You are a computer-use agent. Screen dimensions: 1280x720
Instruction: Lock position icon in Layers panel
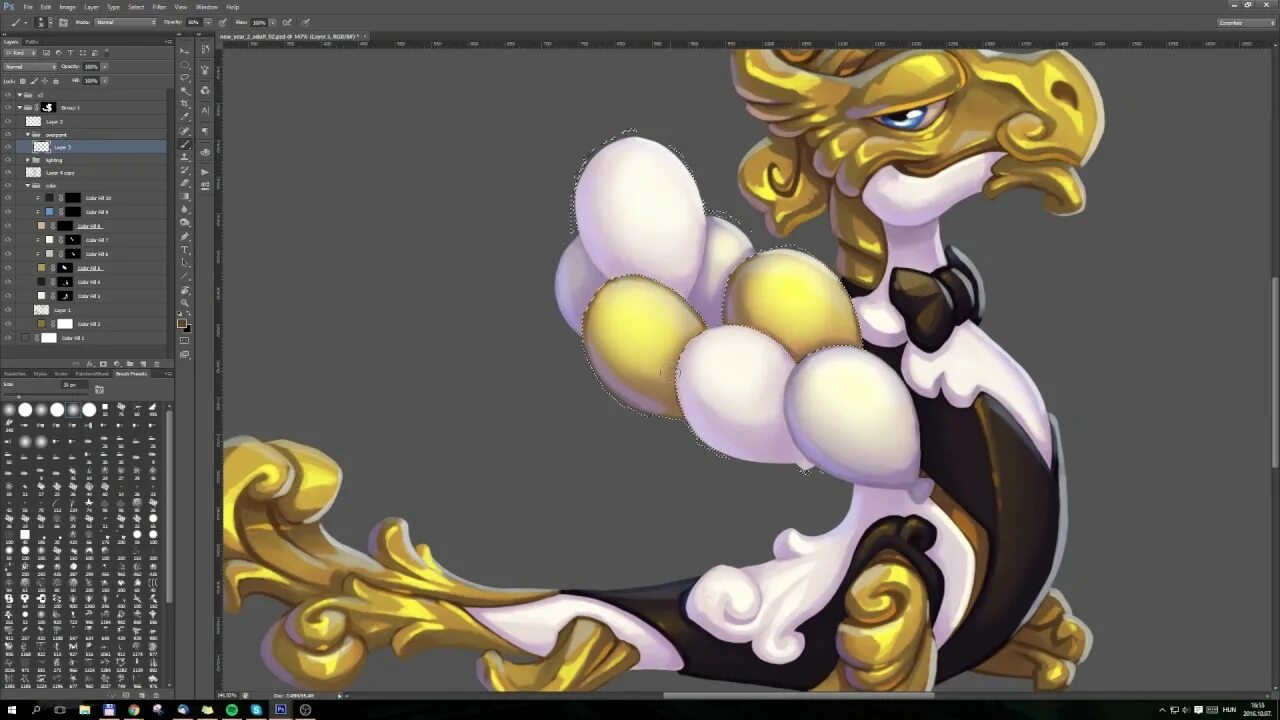click(45, 81)
